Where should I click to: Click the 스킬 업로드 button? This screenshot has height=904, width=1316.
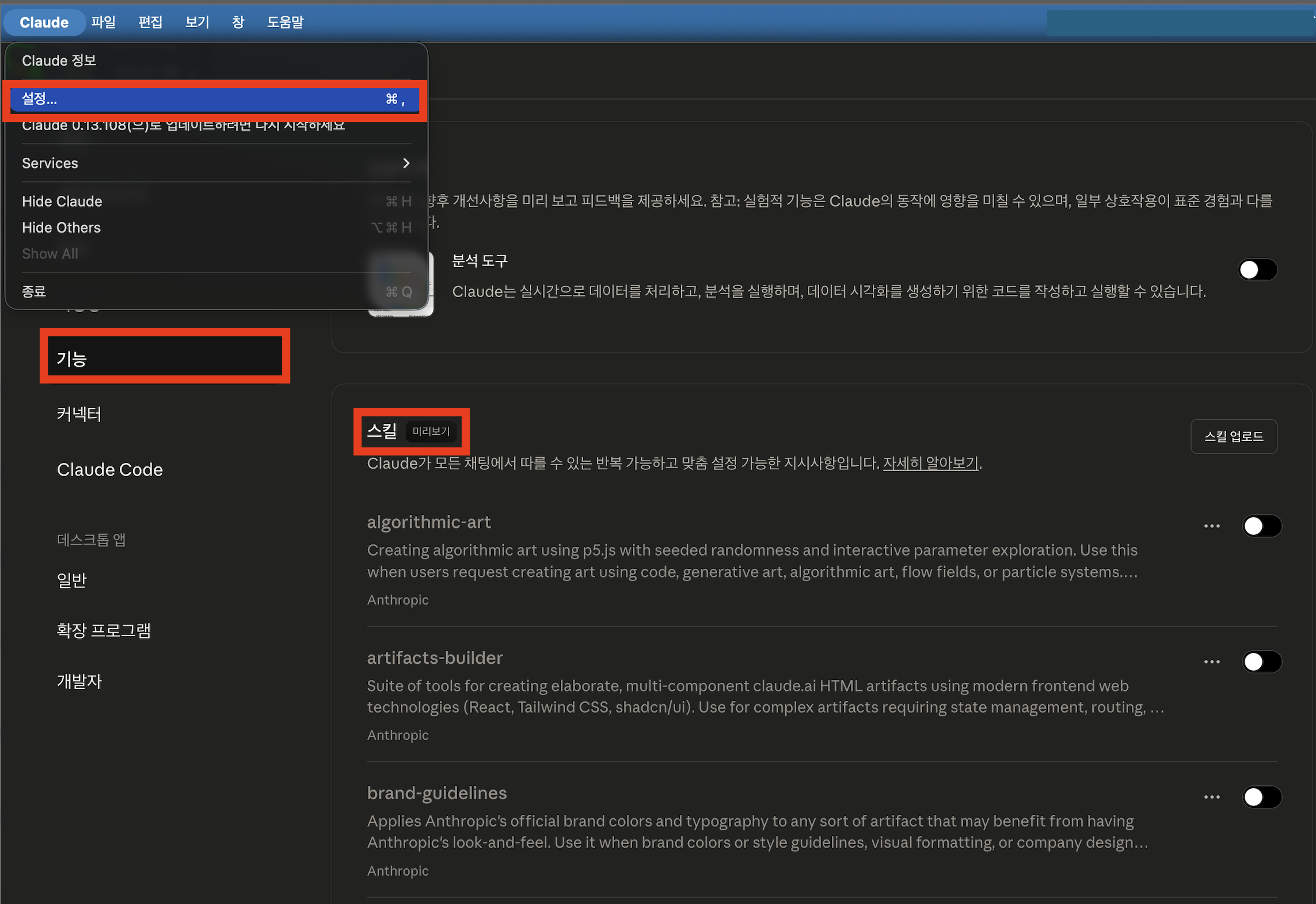point(1233,436)
